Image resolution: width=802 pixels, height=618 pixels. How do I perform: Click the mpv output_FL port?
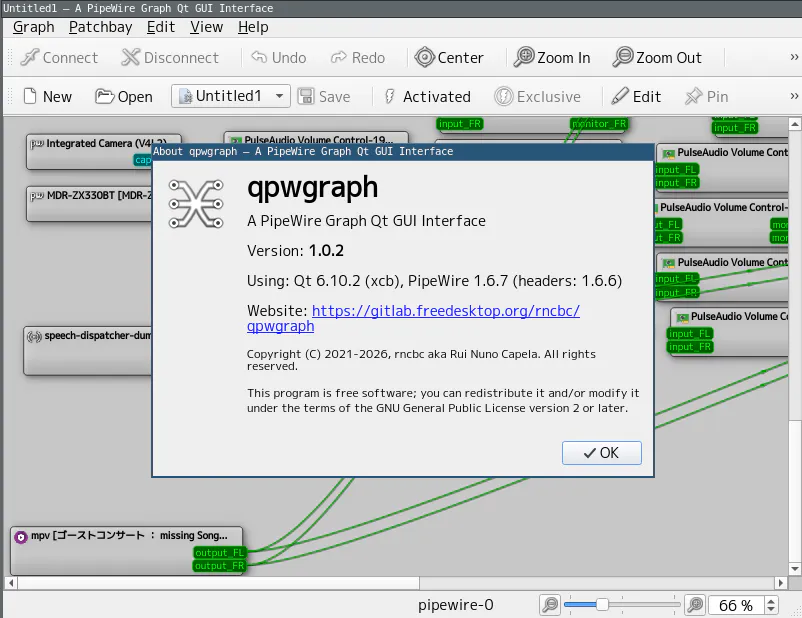(x=219, y=553)
